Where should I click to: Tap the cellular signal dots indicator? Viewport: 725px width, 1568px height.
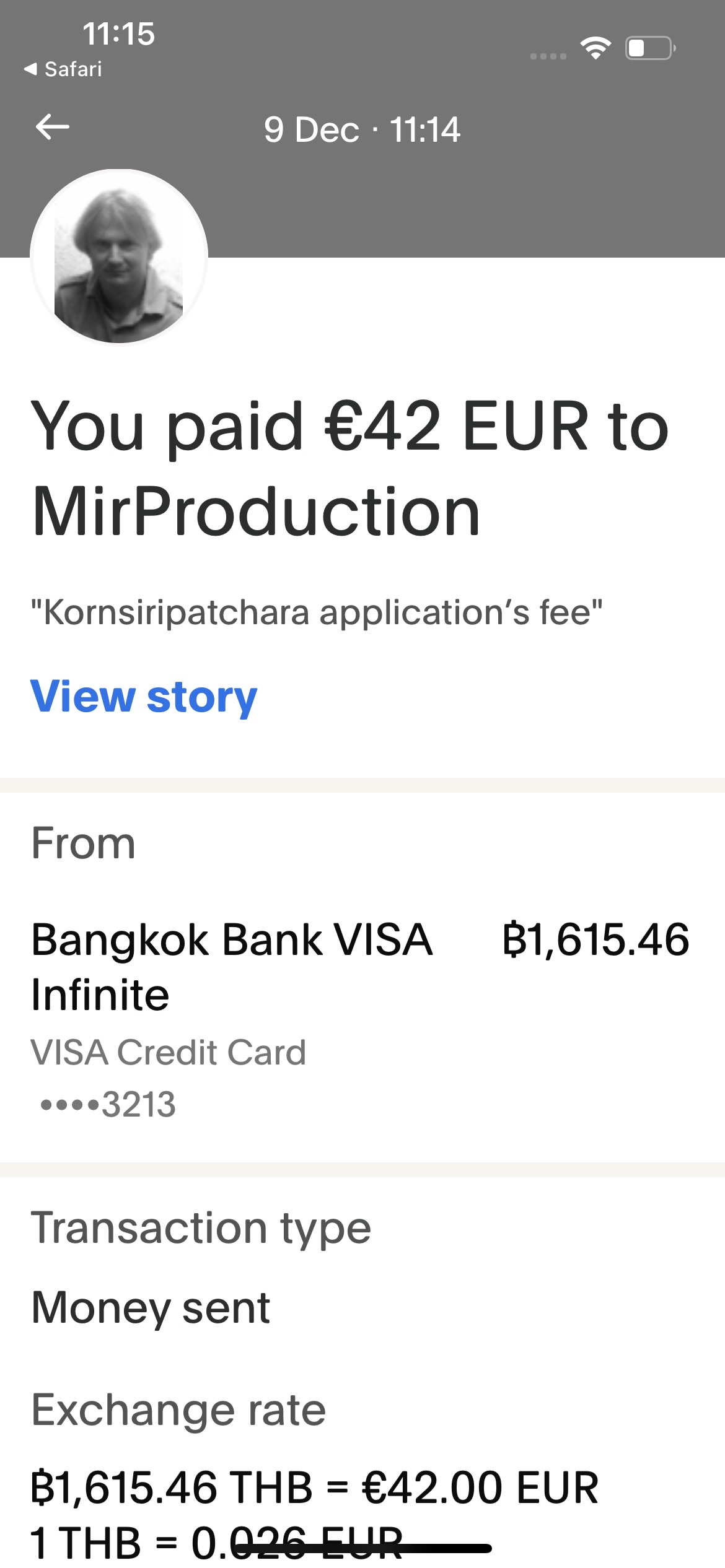548,56
